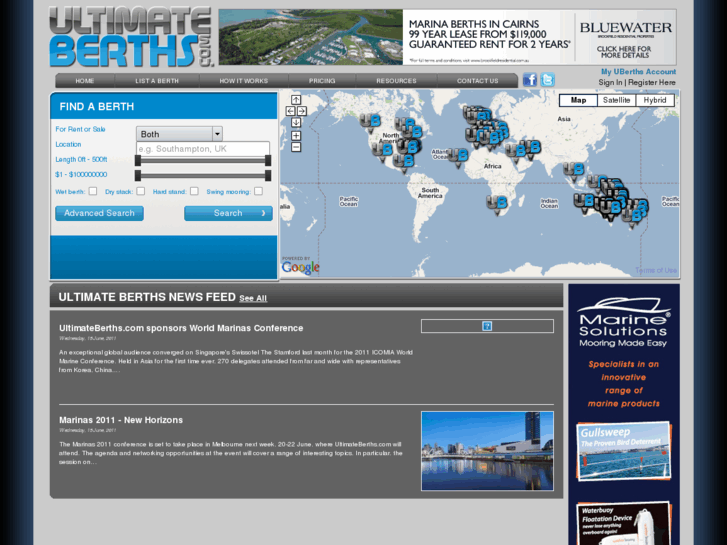The image size is (727, 545).
Task: Click the Gullsweep bird deterrent ad image
Action: click(624, 451)
